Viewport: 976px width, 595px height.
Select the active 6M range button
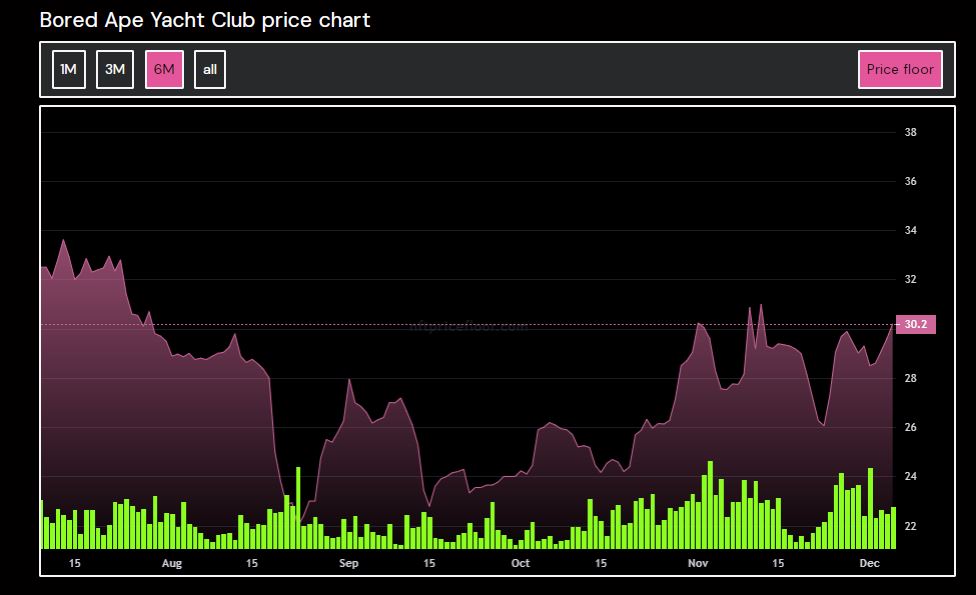pyautogui.click(x=164, y=70)
